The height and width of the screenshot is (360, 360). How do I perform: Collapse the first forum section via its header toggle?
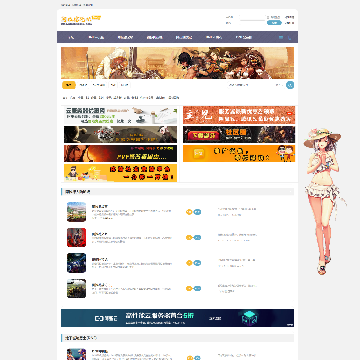pos(291,192)
